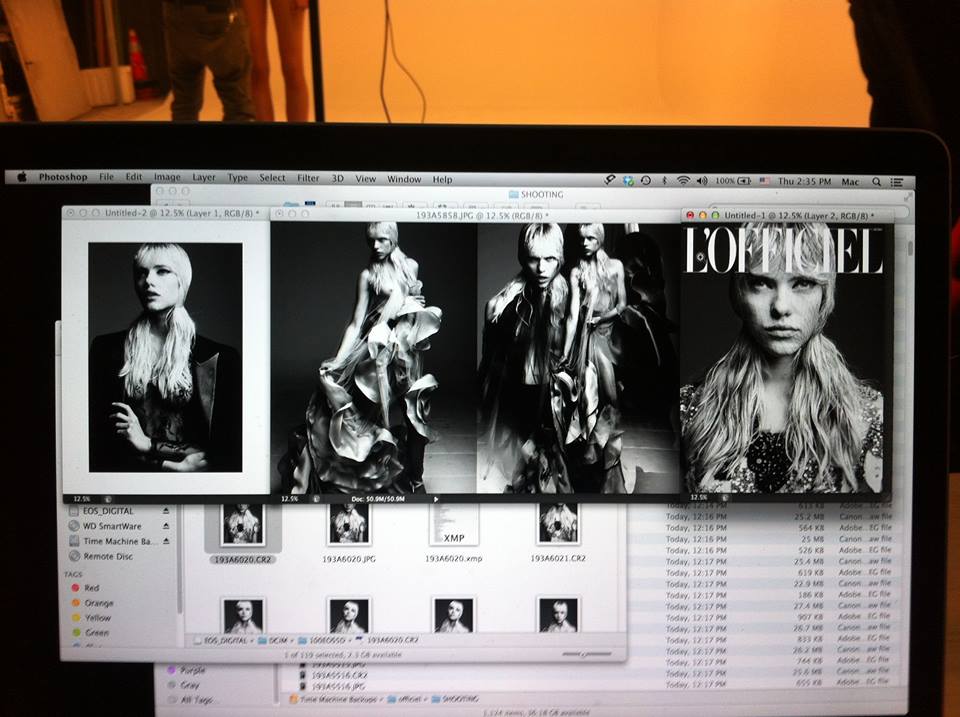Click 100EOS5D folder in path bar
Screen dimensions: 960x717
click(x=323, y=640)
